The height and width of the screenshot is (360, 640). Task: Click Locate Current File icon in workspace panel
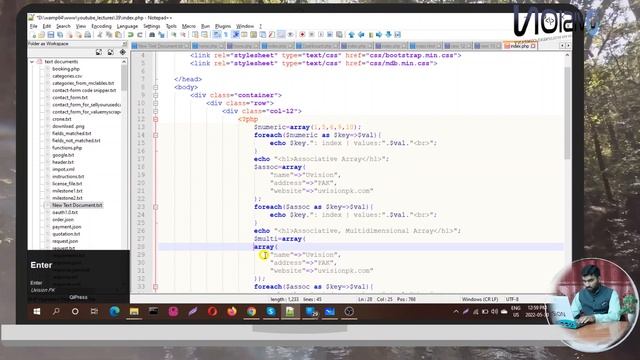122,52
